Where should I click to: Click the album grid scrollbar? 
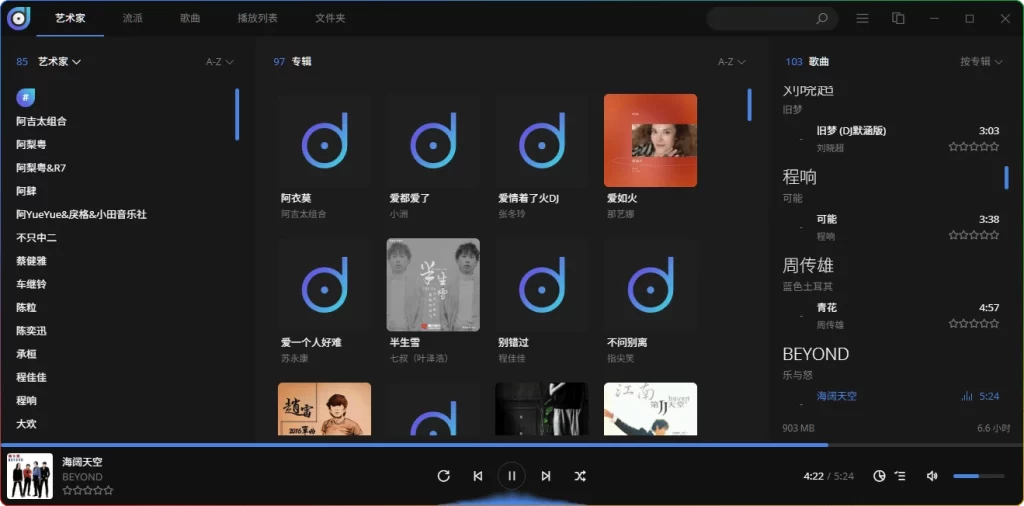(750, 105)
